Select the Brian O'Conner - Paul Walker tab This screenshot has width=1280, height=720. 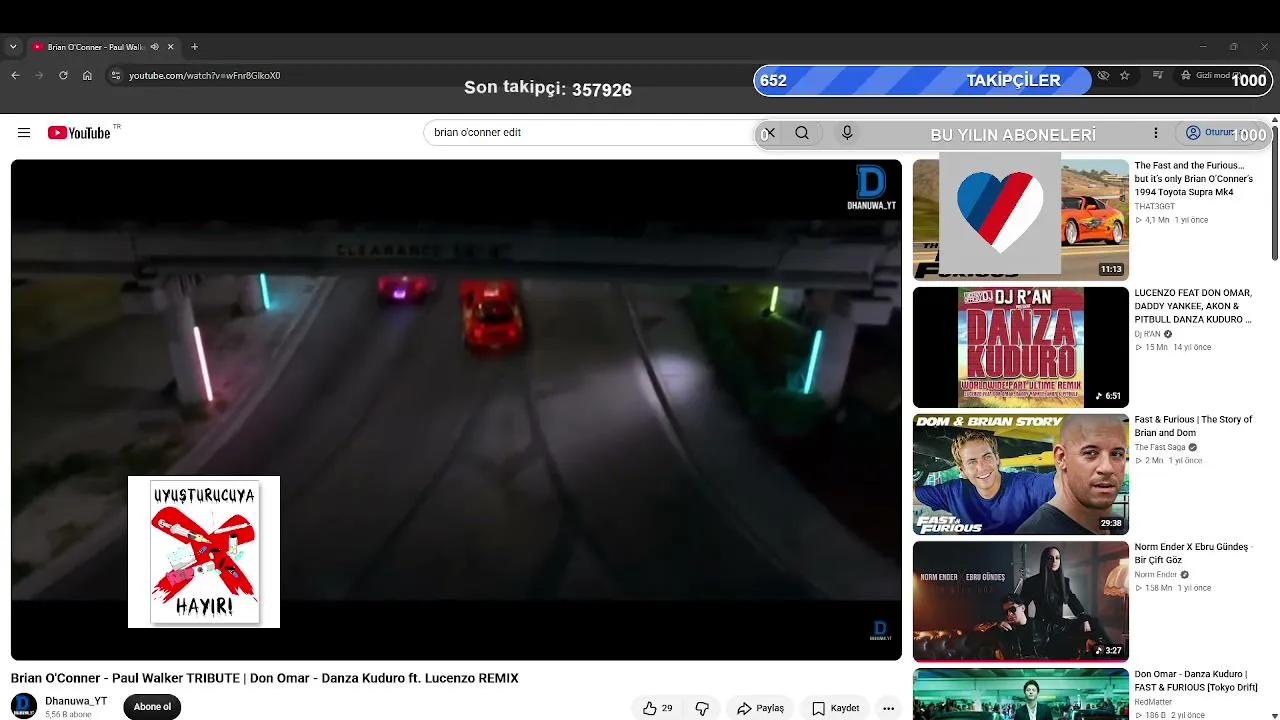(x=96, y=47)
